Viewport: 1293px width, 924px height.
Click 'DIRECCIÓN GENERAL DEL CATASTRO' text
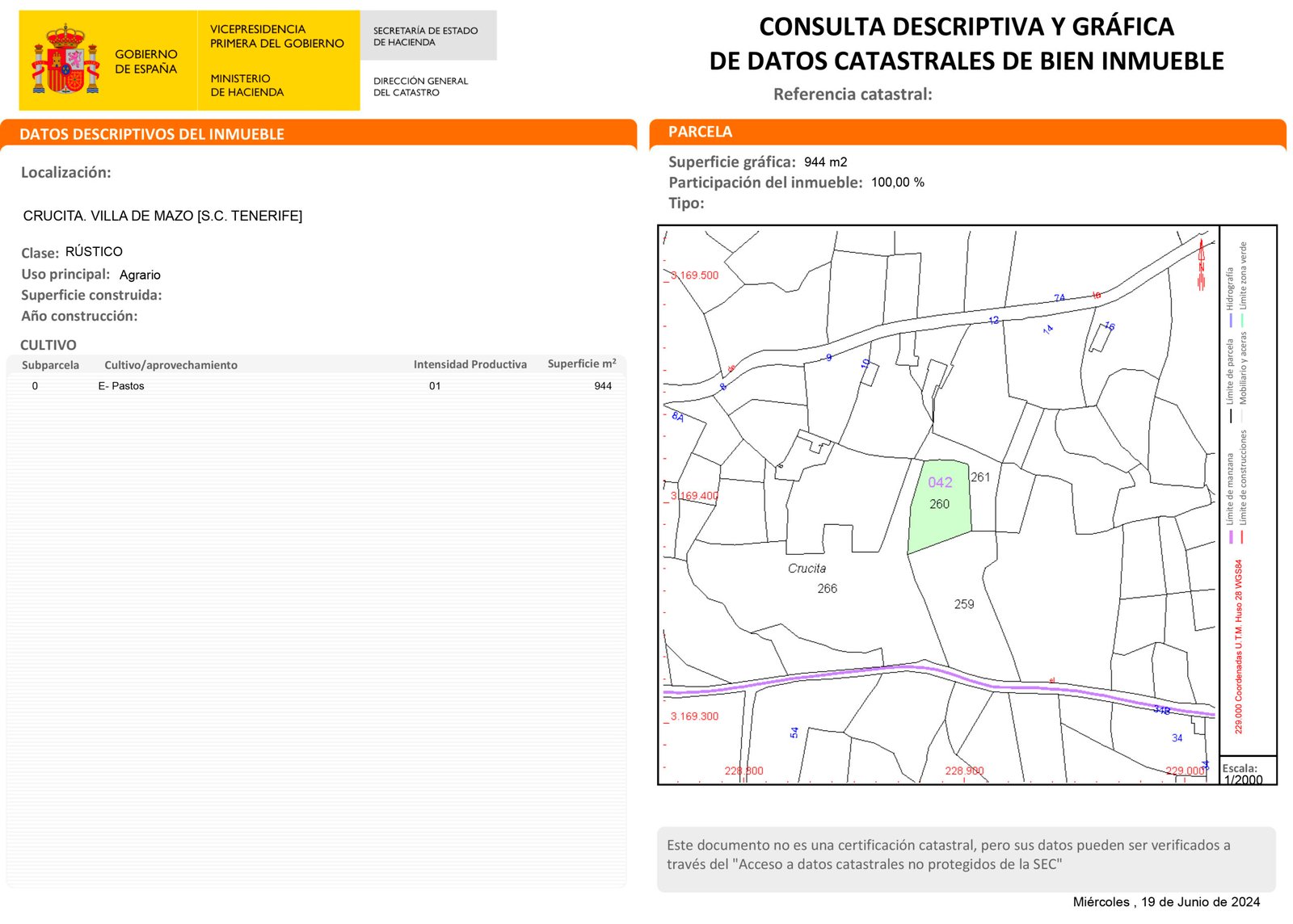tap(420, 86)
